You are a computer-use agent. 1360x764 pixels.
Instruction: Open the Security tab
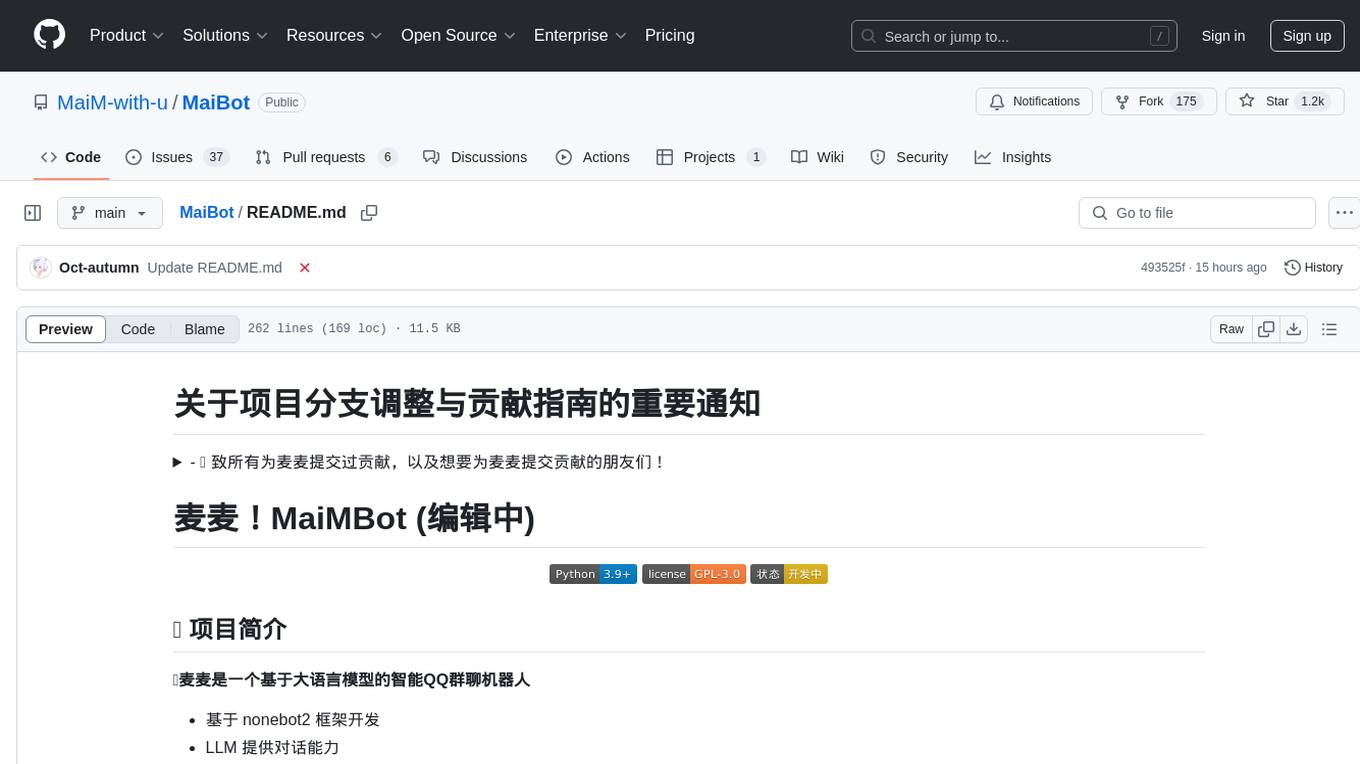click(x=909, y=157)
